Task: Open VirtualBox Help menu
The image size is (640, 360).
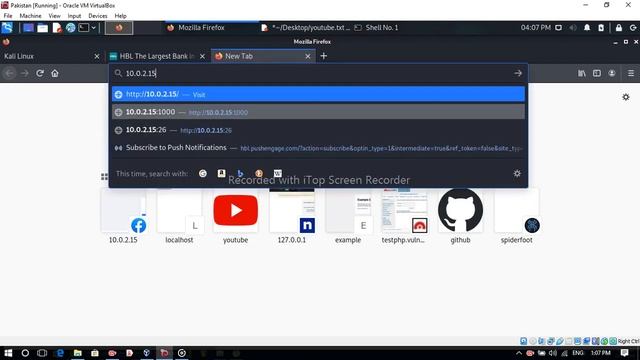Action: click(x=120, y=16)
